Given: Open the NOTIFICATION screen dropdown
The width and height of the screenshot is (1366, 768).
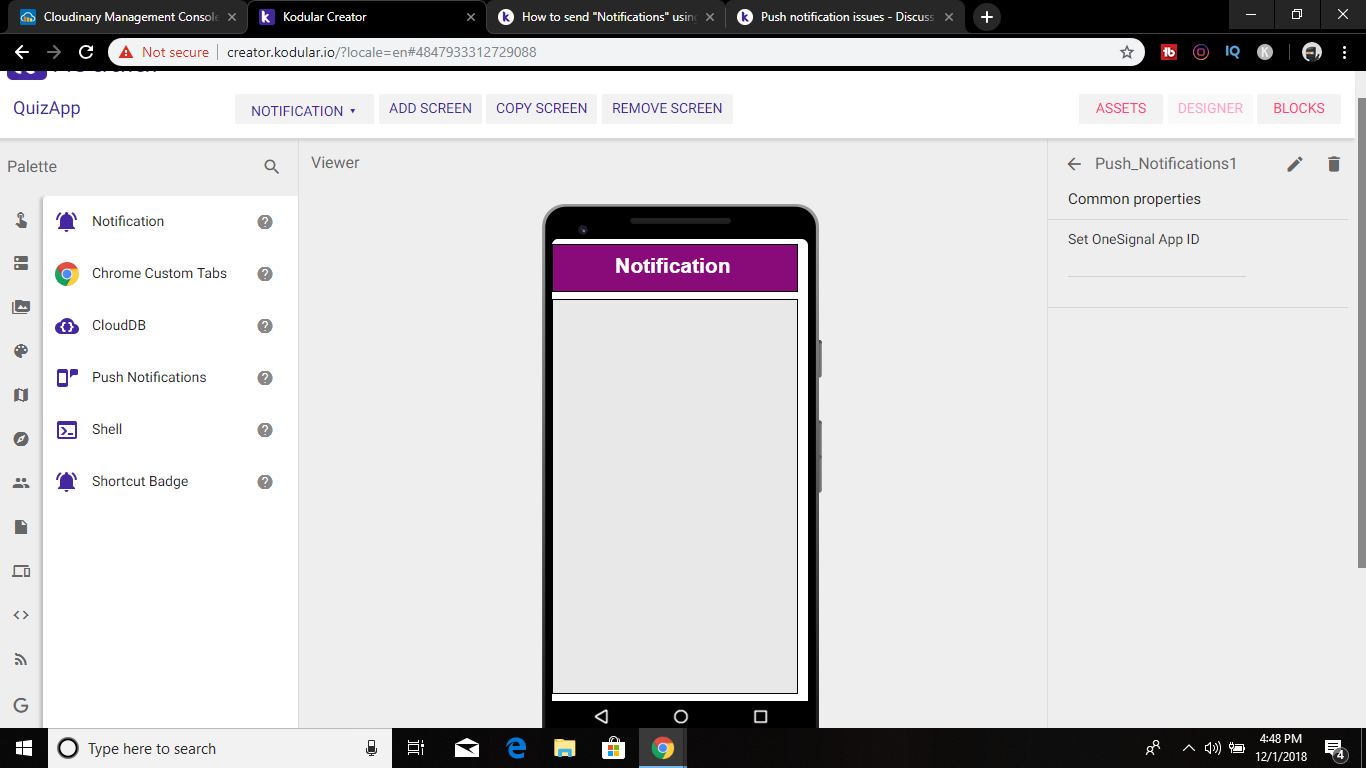Looking at the screenshot, I should coord(304,110).
